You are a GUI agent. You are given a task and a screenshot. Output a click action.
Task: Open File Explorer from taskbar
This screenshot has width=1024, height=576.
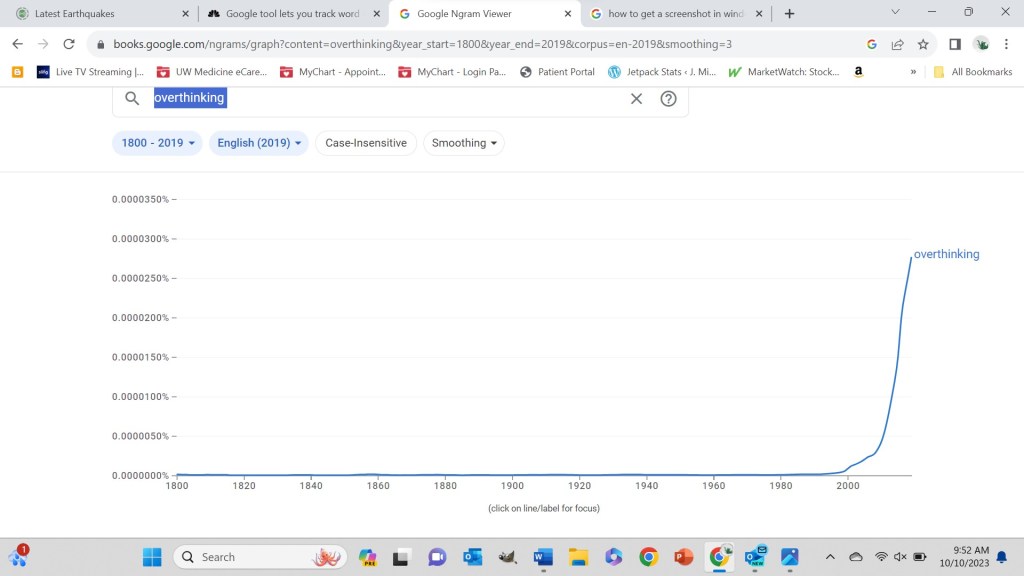tap(578, 557)
